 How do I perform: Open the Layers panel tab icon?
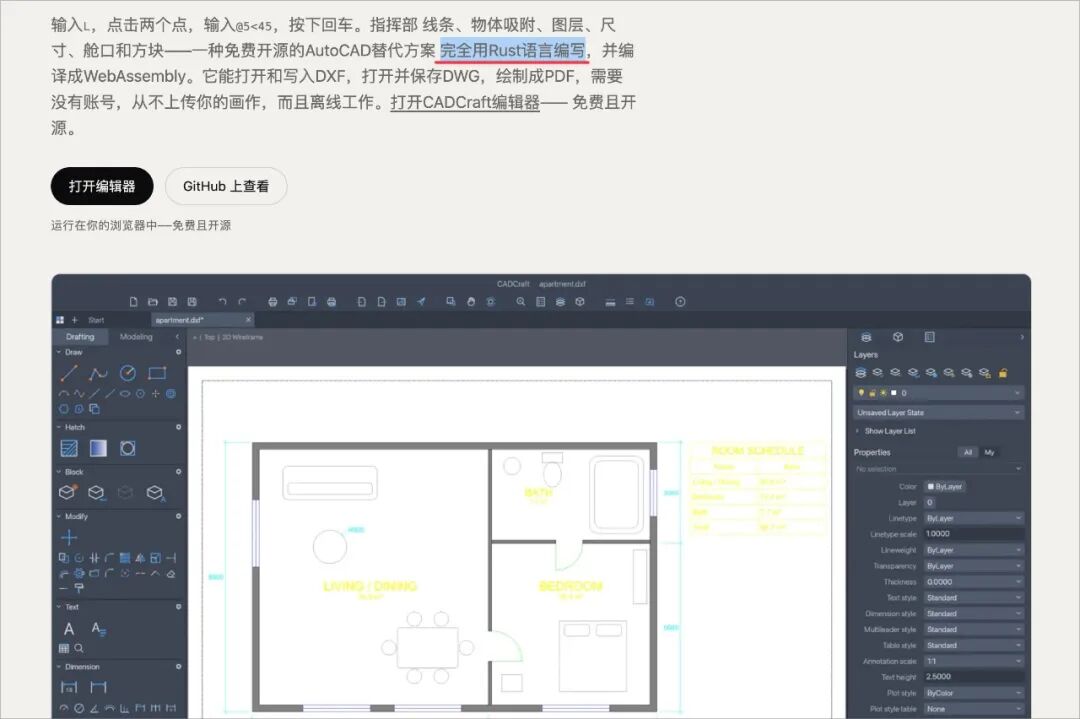coord(866,337)
